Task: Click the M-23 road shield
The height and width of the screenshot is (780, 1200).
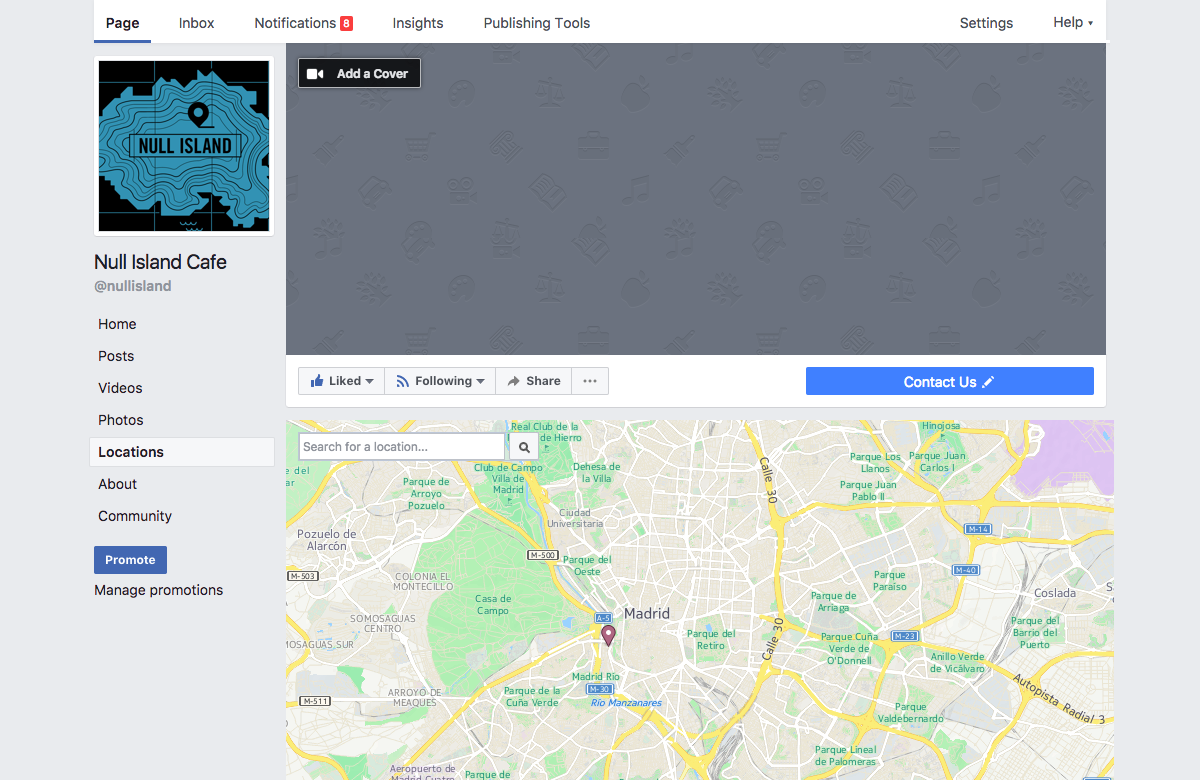Action: click(904, 636)
